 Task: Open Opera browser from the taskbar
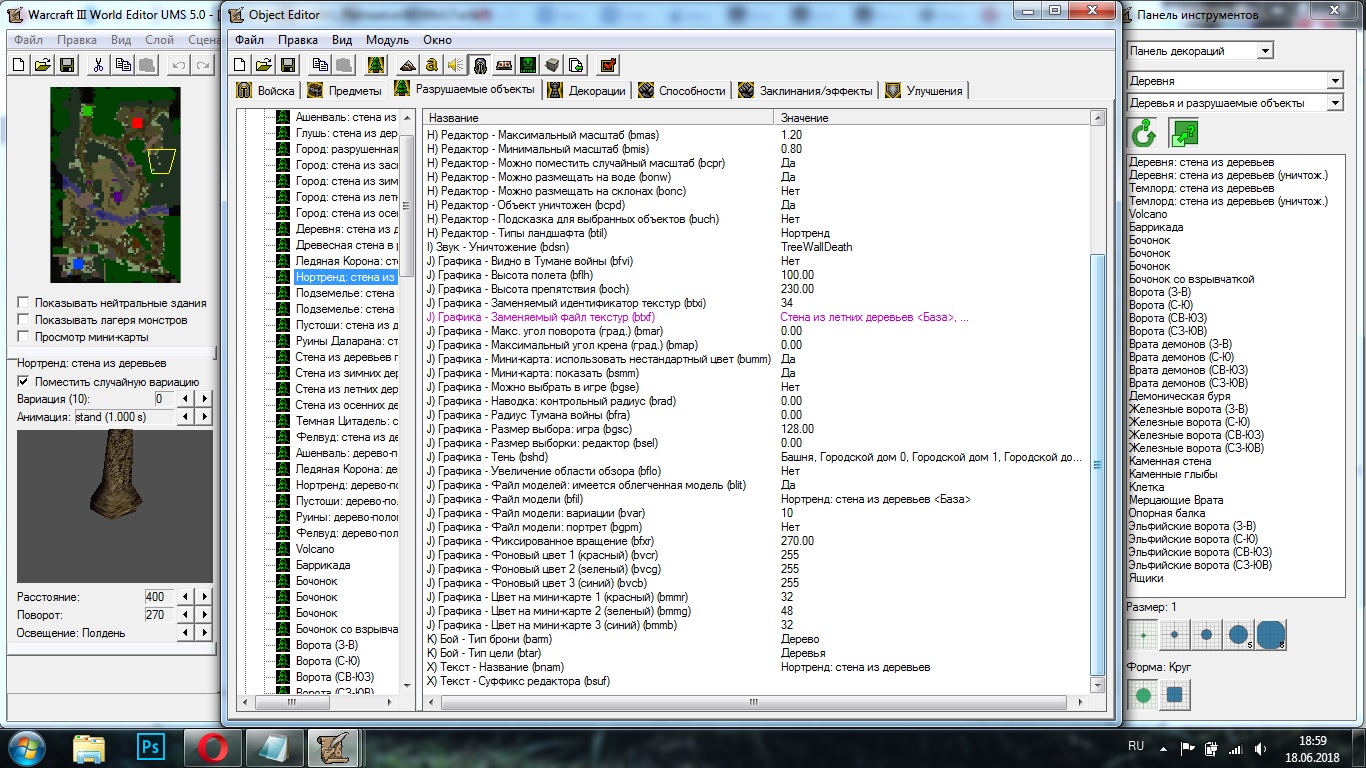[x=213, y=747]
